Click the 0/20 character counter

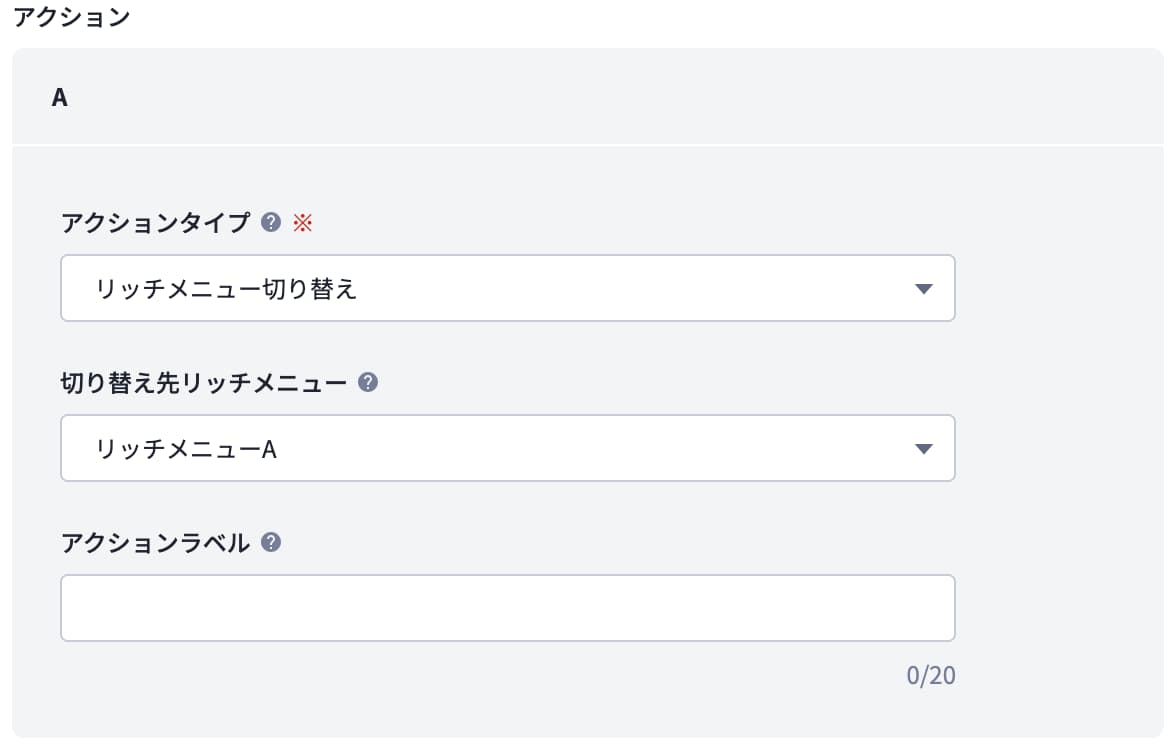930,676
